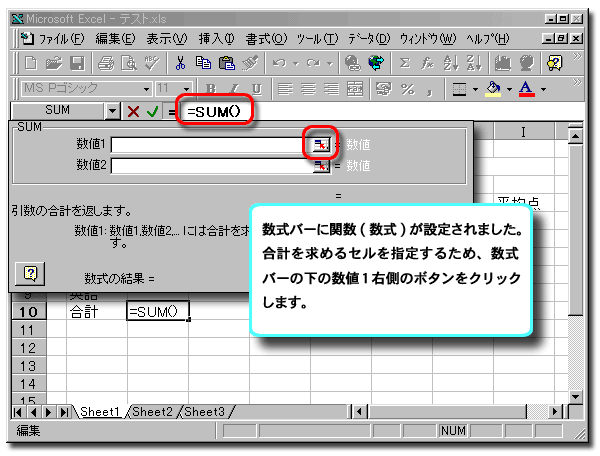Click the Office Assistant help icon in toolbar
The width and height of the screenshot is (600, 456).
pos(555,63)
